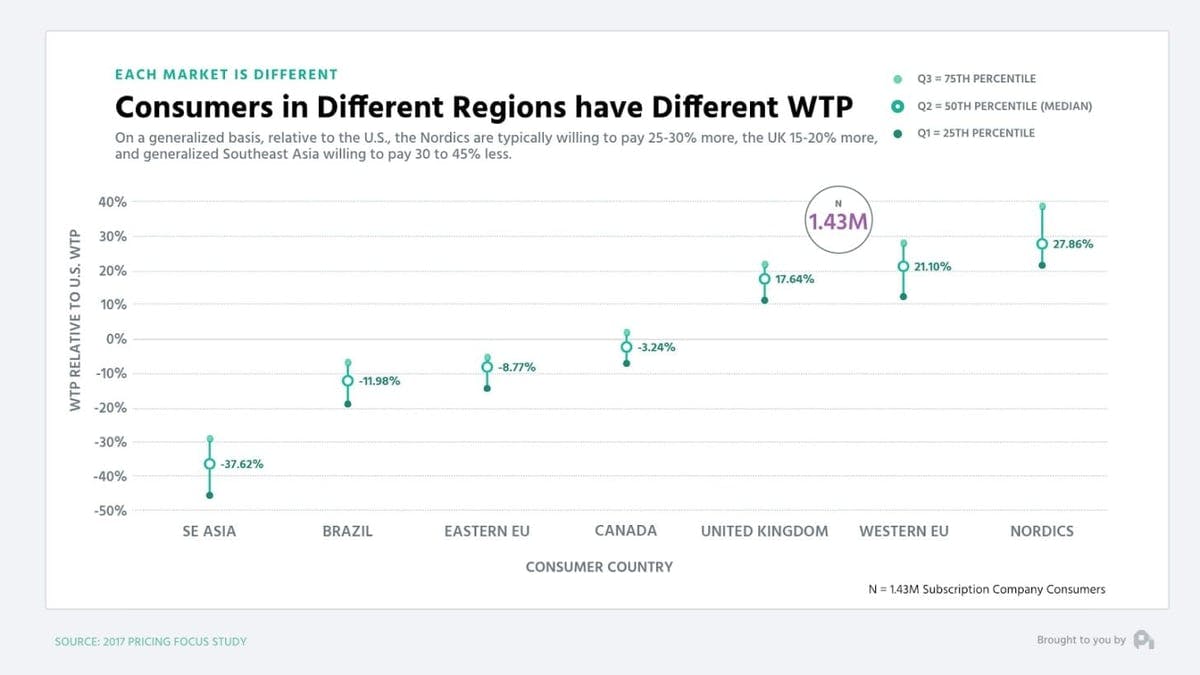Click the Eastern EU median marker
1200x675 pixels.
(x=487, y=367)
